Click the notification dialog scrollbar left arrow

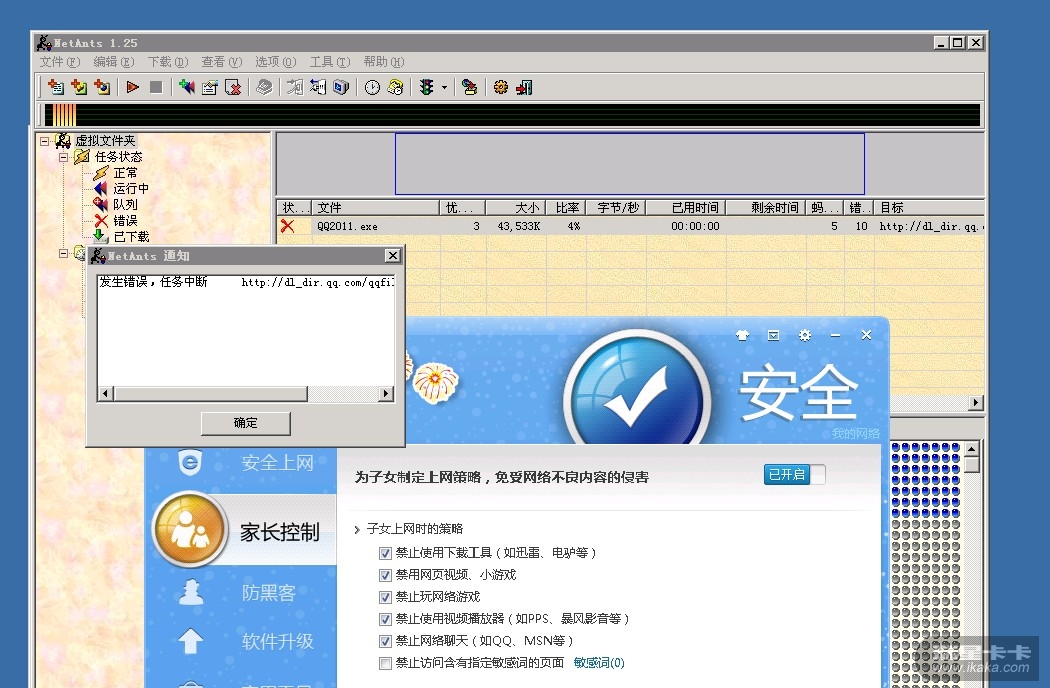coord(105,393)
